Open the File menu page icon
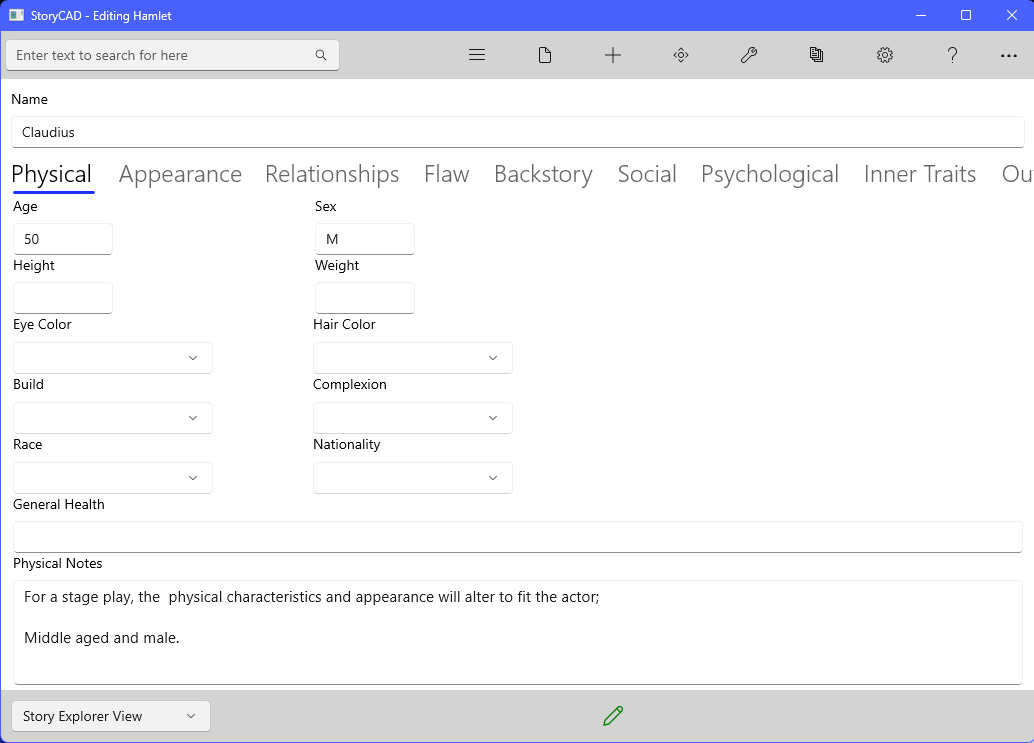Screen dimensions: 1034x743 545,55
